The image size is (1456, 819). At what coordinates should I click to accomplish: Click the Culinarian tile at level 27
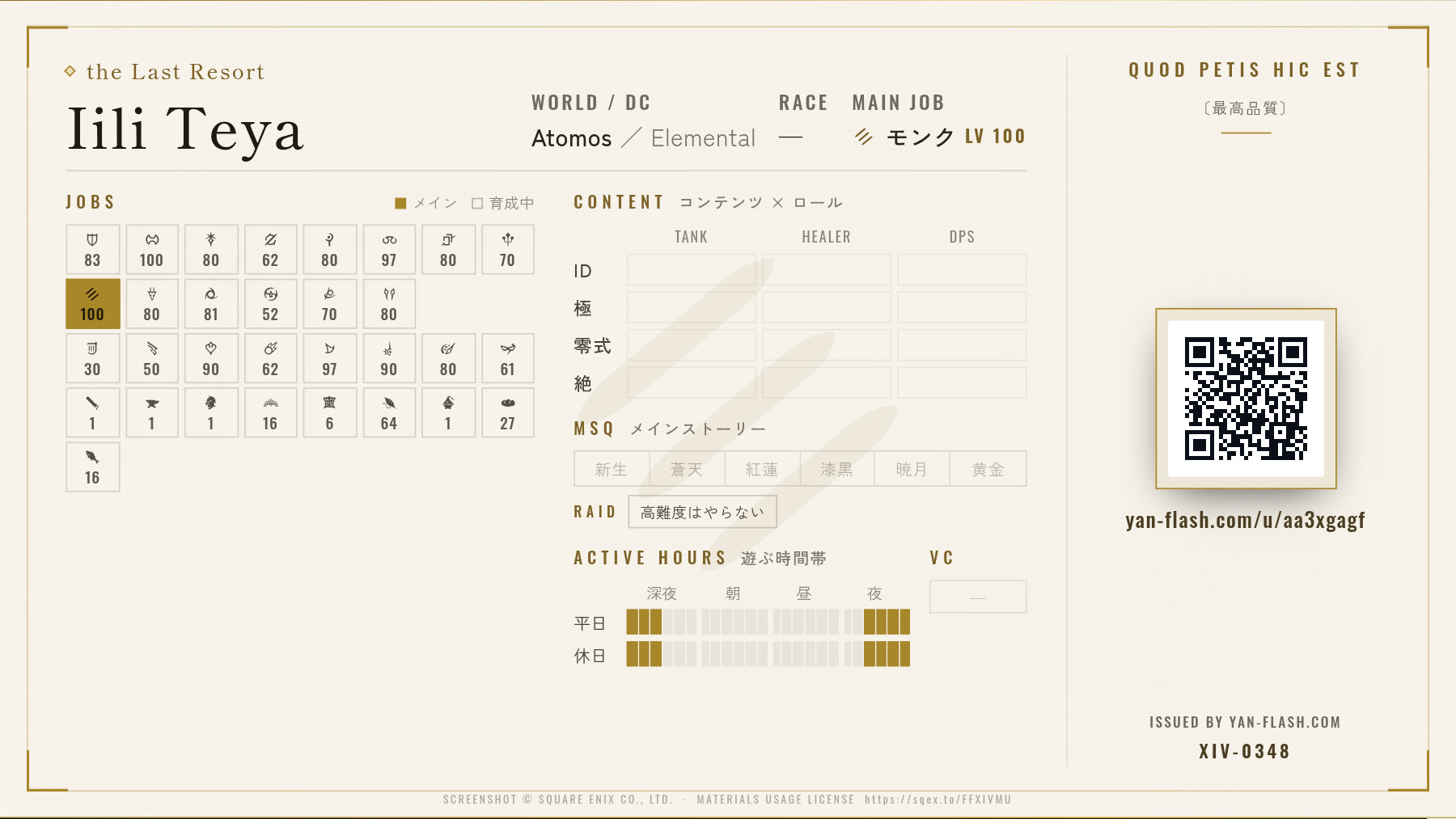[x=508, y=413]
